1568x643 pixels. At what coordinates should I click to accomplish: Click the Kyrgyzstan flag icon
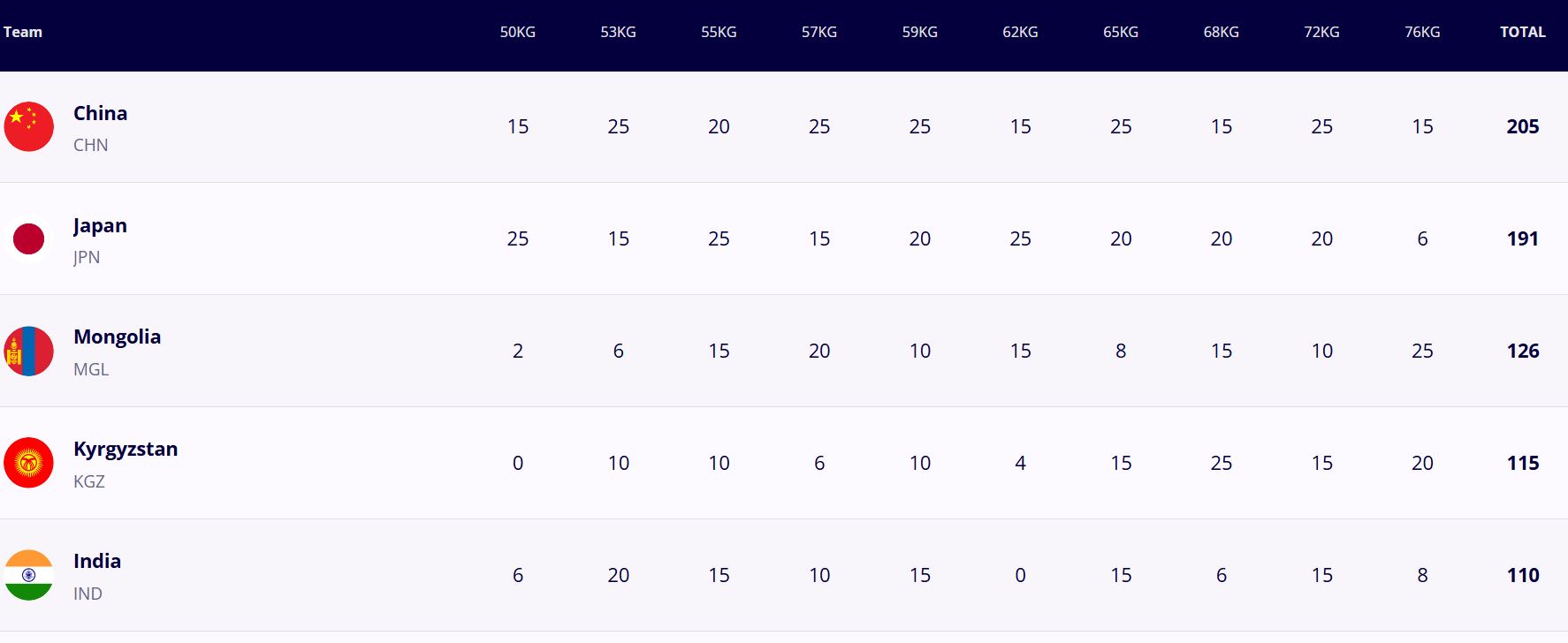click(29, 463)
